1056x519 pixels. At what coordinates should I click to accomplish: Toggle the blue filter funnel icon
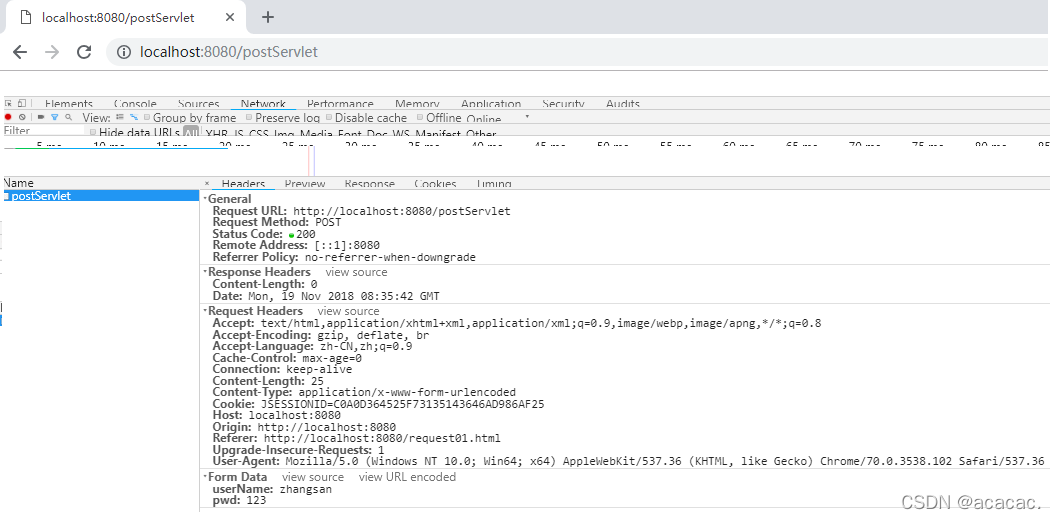(x=55, y=117)
